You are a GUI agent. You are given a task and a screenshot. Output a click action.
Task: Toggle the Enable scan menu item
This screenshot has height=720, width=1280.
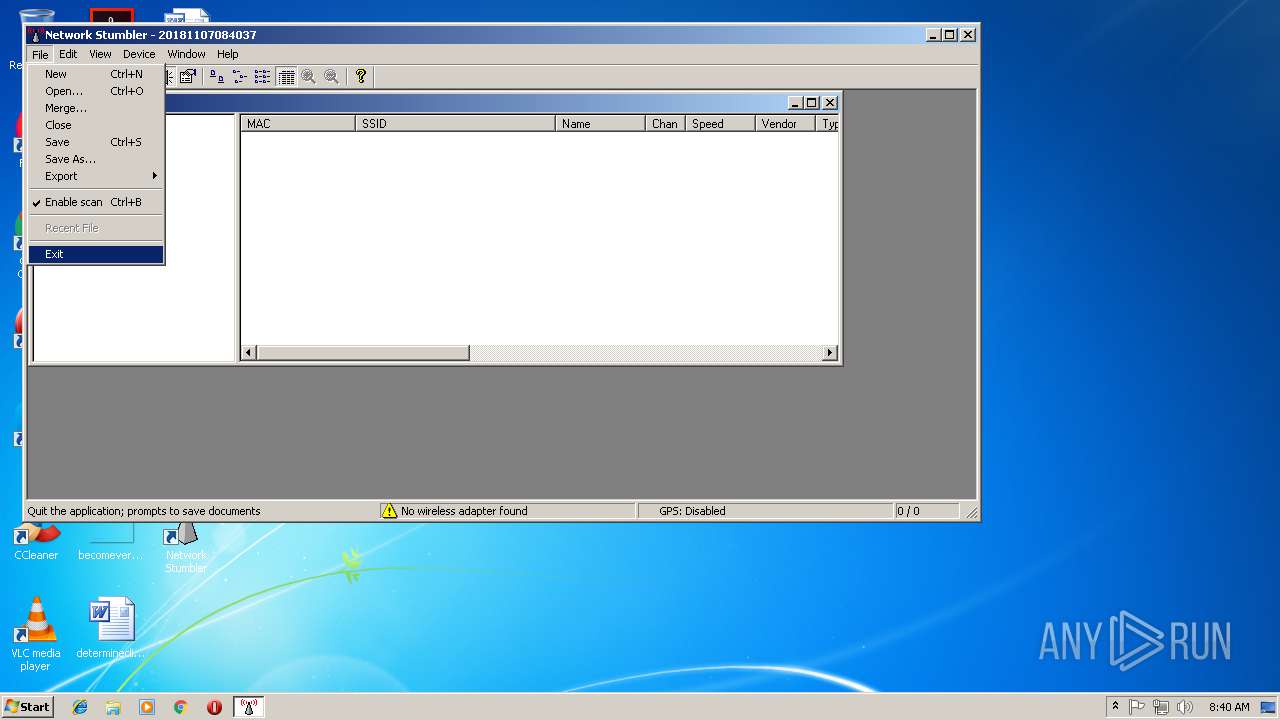coord(96,202)
